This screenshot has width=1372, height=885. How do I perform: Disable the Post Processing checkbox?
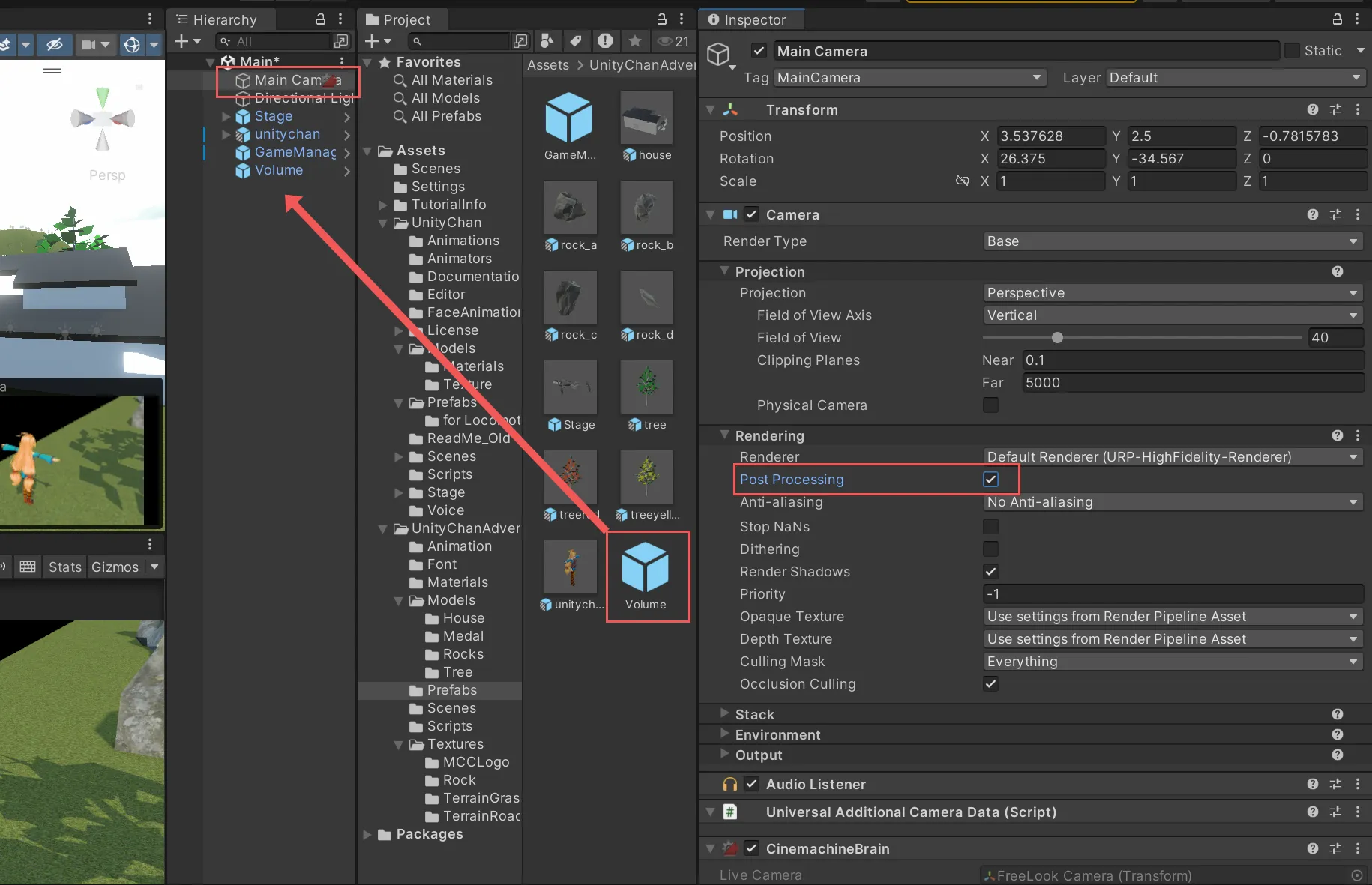coord(990,480)
